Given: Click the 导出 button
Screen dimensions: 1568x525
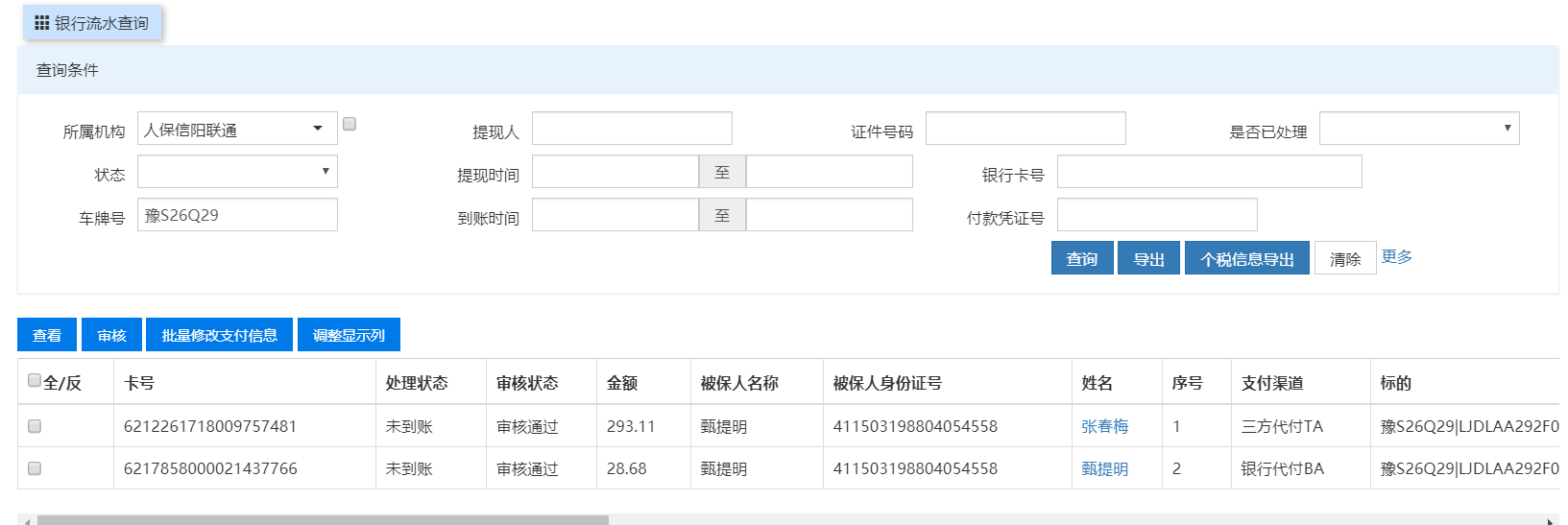Looking at the screenshot, I should [x=1148, y=258].
